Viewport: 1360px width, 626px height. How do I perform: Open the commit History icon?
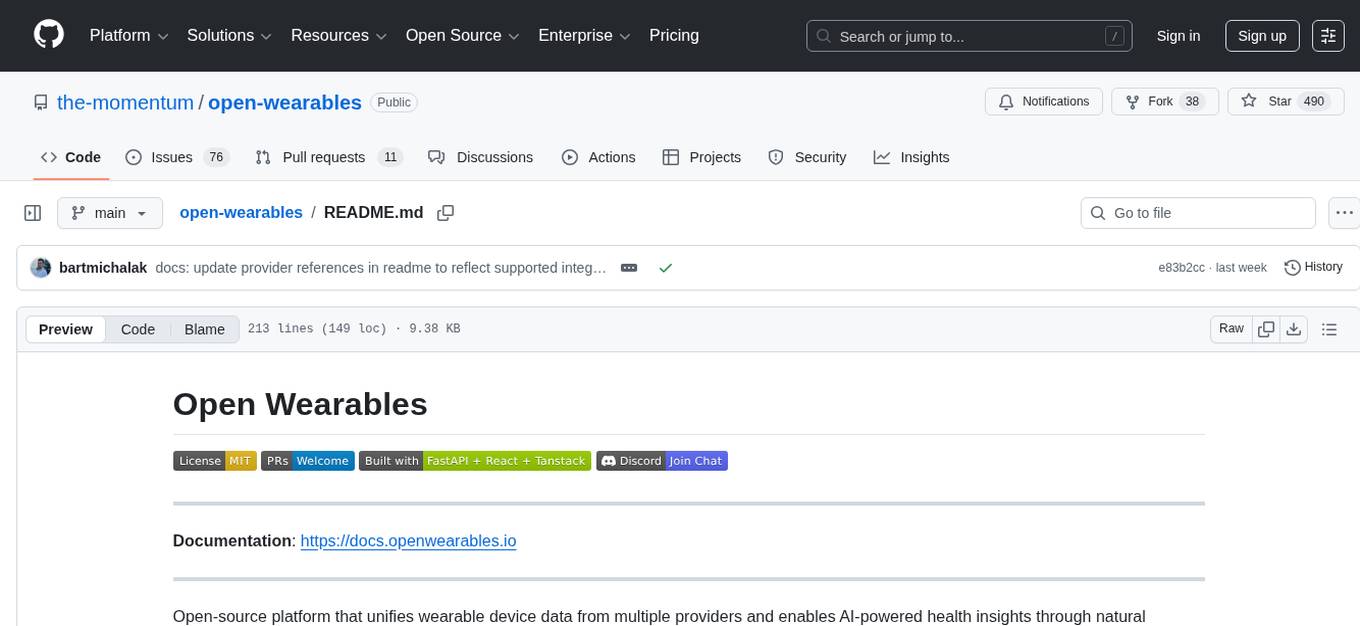pyautogui.click(x=1313, y=267)
